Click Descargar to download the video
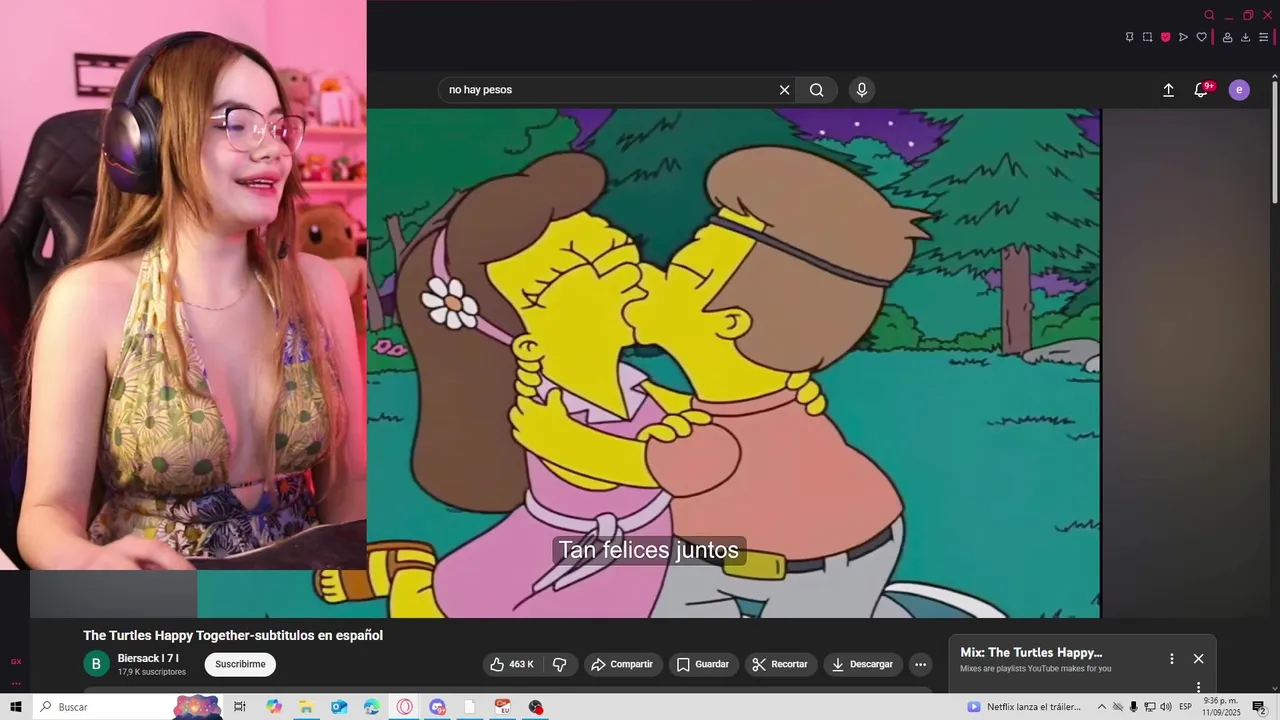The image size is (1280, 720). coord(863,664)
